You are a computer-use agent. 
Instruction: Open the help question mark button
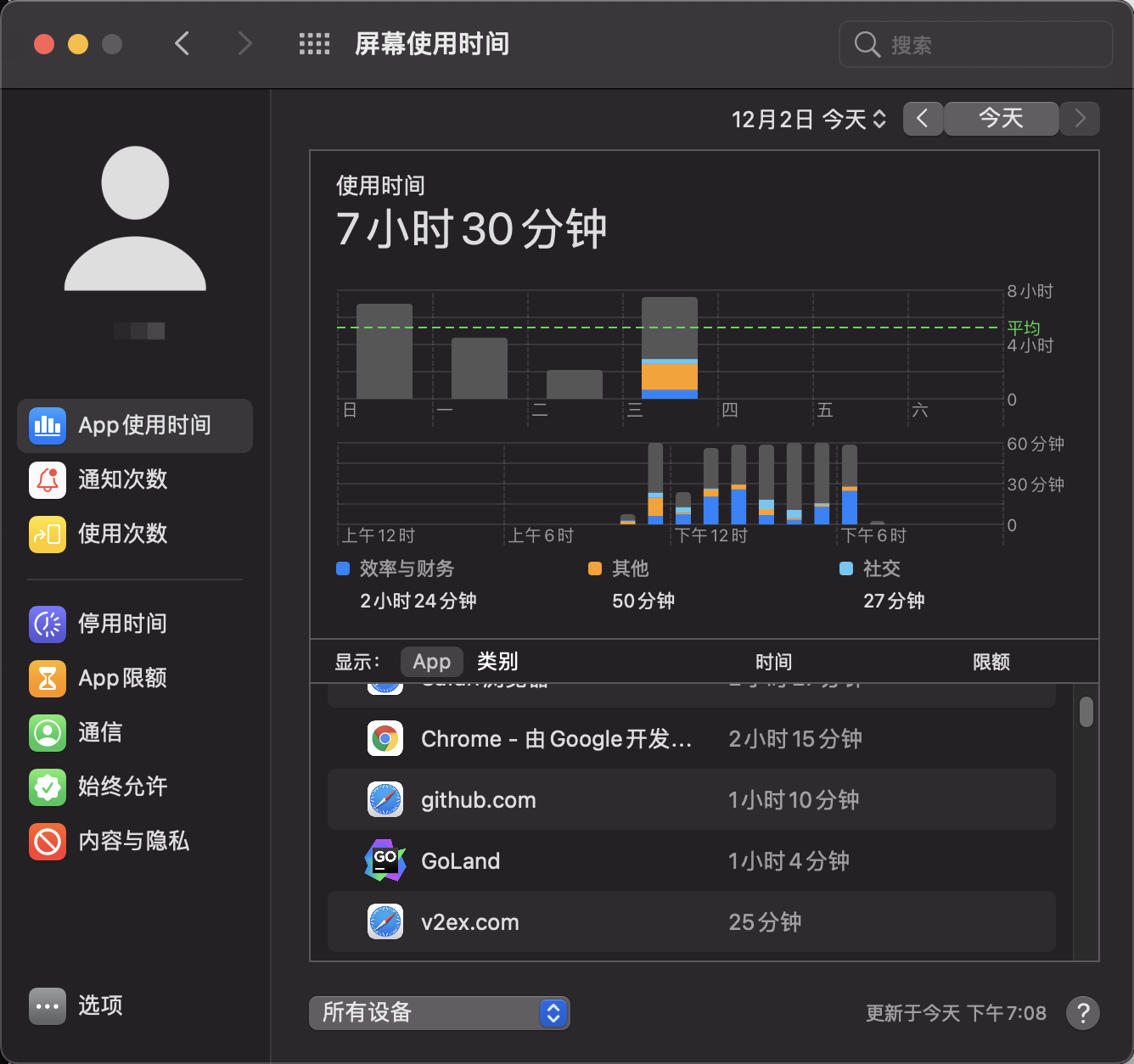(1082, 1012)
